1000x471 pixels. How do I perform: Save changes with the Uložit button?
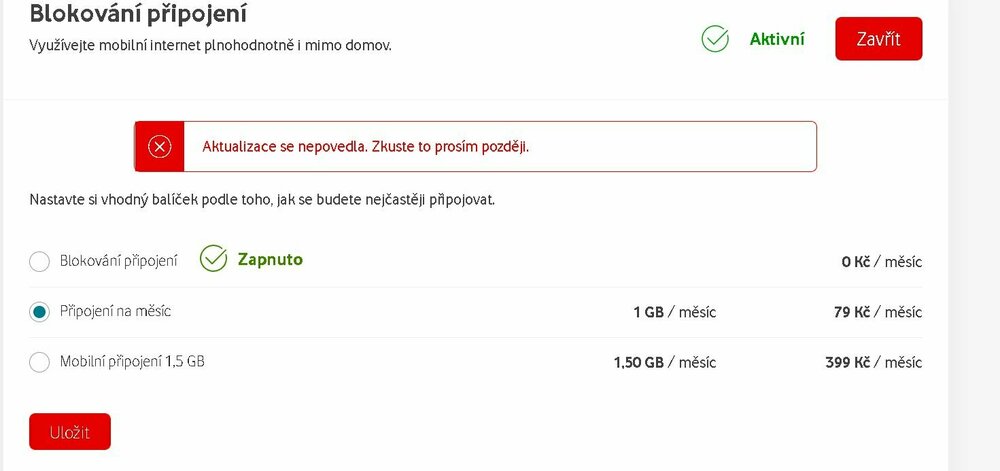click(x=70, y=432)
